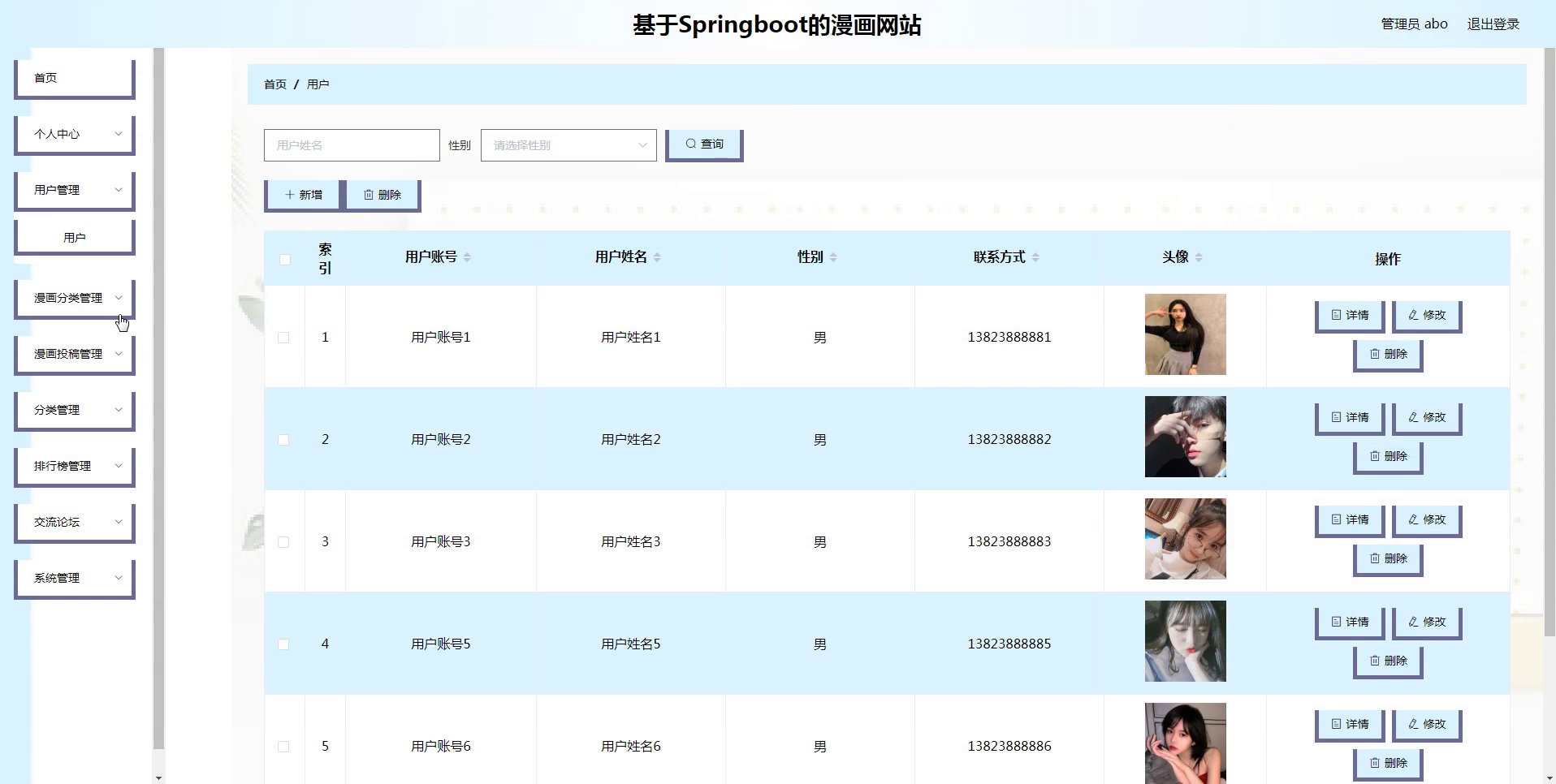Image resolution: width=1556 pixels, height=784 pixels.
Task: Check the row checkbox for 用户账号3
Action: pyautogui.click(x=283, y=542)
